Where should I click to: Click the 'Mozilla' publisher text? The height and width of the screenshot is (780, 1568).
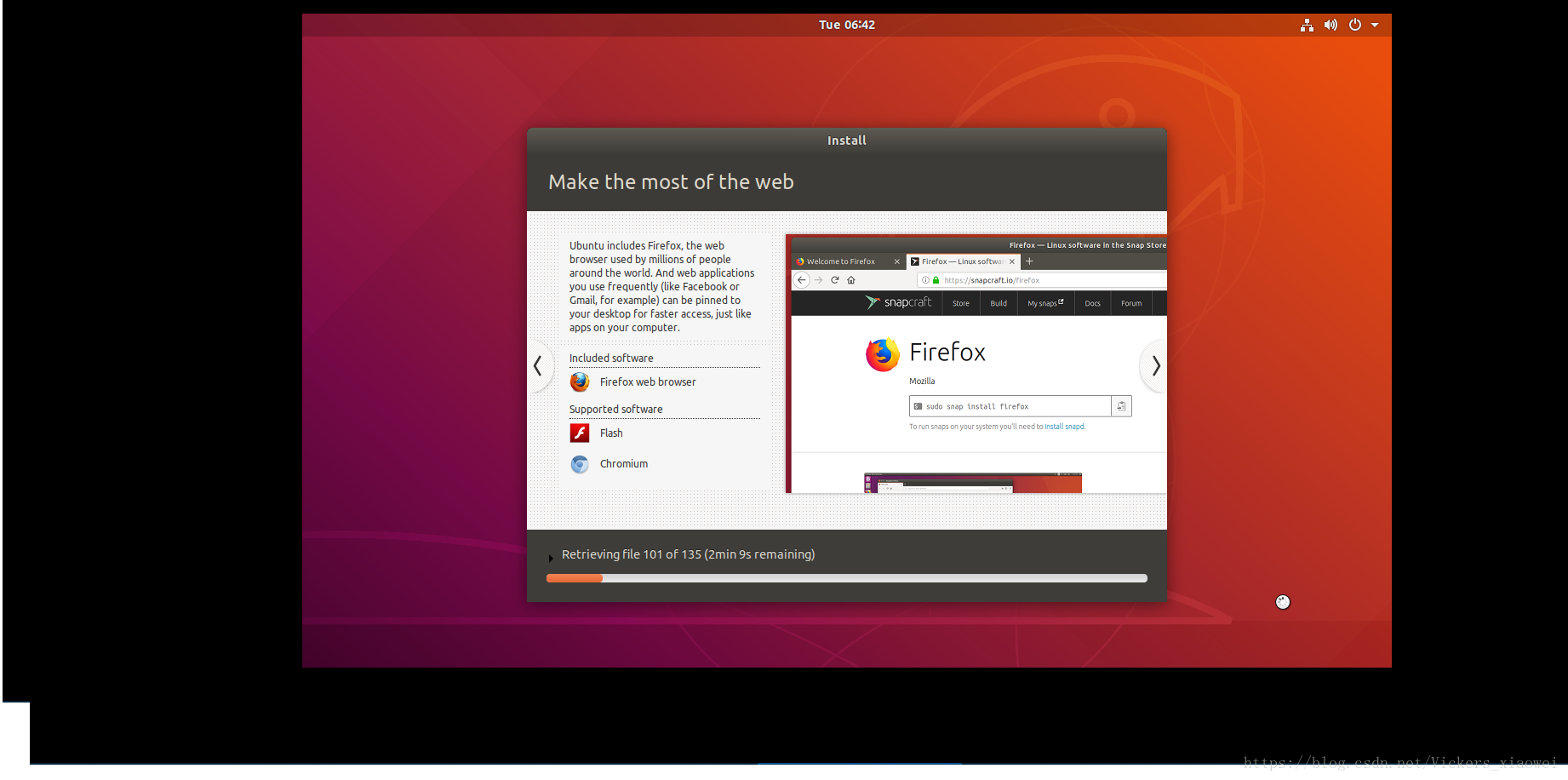tap(922, 381)
